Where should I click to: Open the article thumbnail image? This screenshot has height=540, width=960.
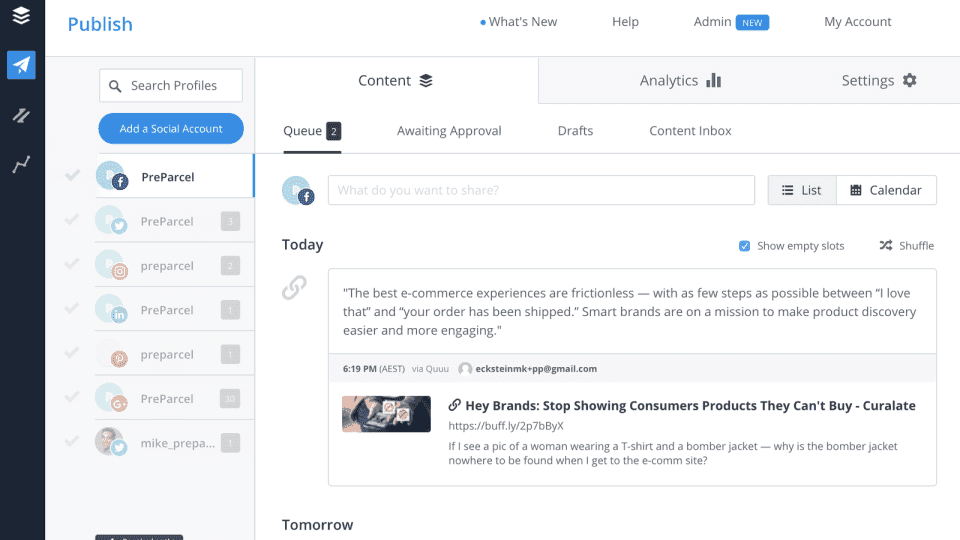click(x=386, y=414)
